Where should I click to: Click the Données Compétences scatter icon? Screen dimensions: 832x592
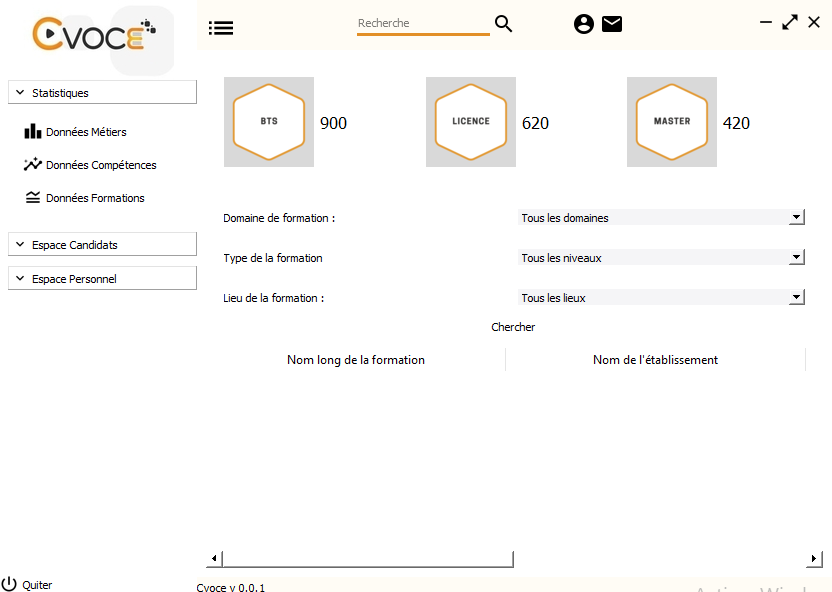coord(33,164)
